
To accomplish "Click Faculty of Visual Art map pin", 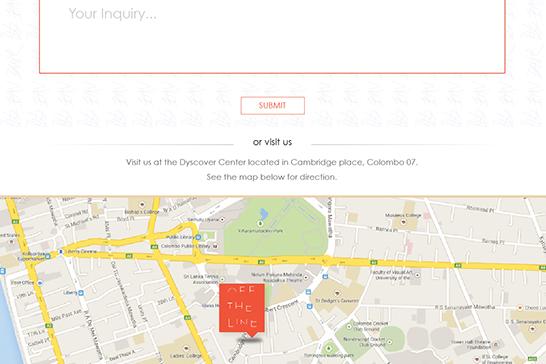I will point(417,275).
